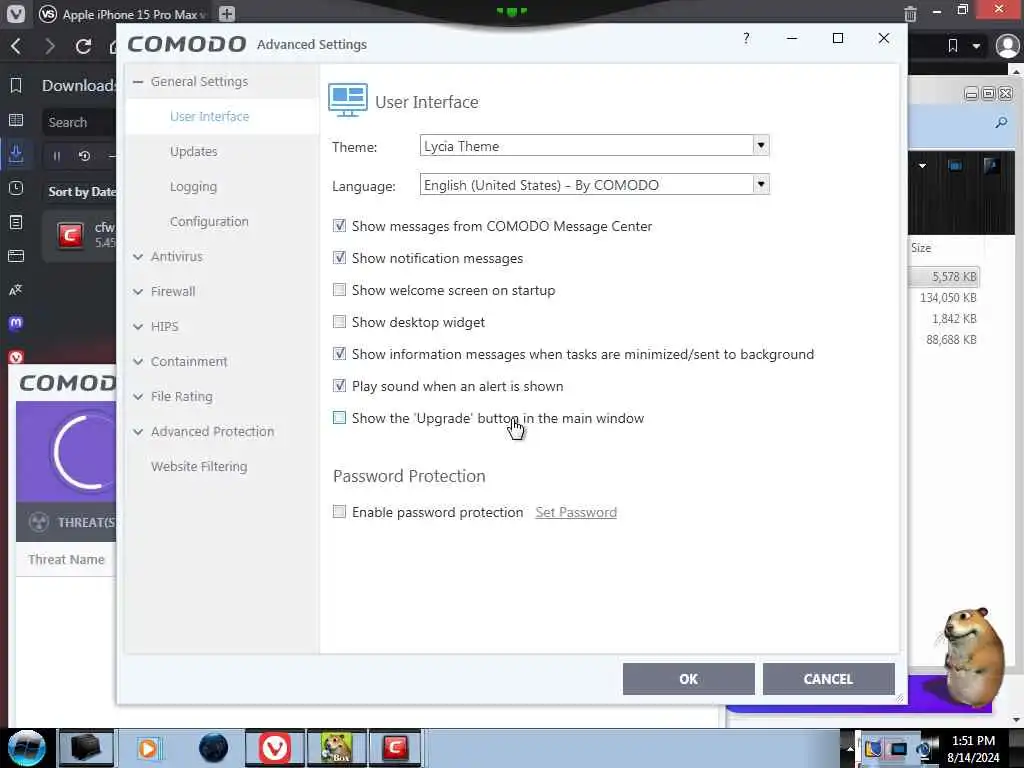Screen dimensions: 1024x768
Task: Open Comodo from the taskbar
Action: 395,748
